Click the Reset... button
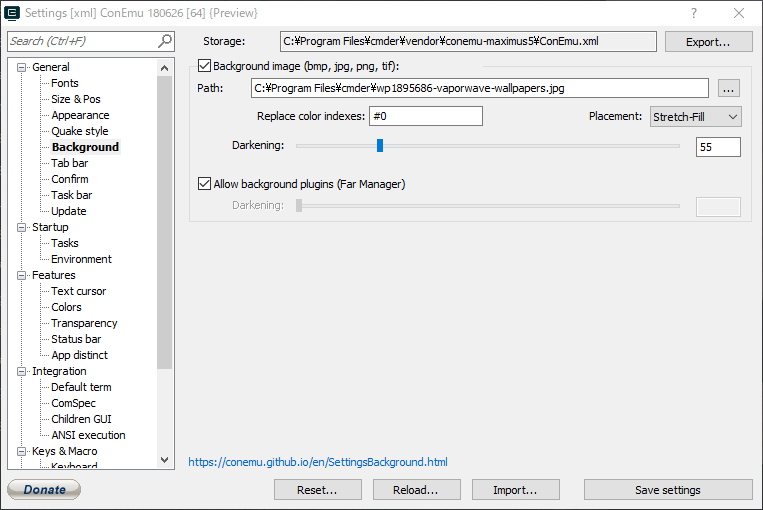 click(x=317, y=490)
